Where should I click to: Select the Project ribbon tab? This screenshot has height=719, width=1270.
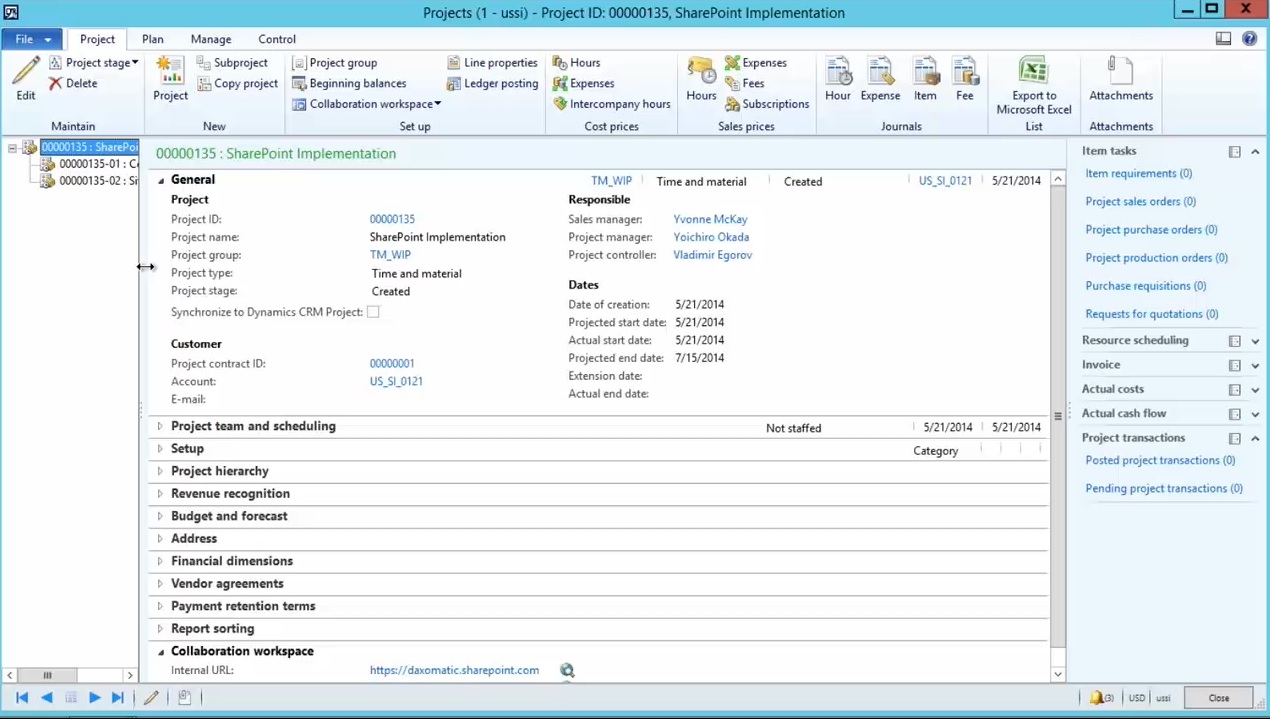click(x=97, y=39)
